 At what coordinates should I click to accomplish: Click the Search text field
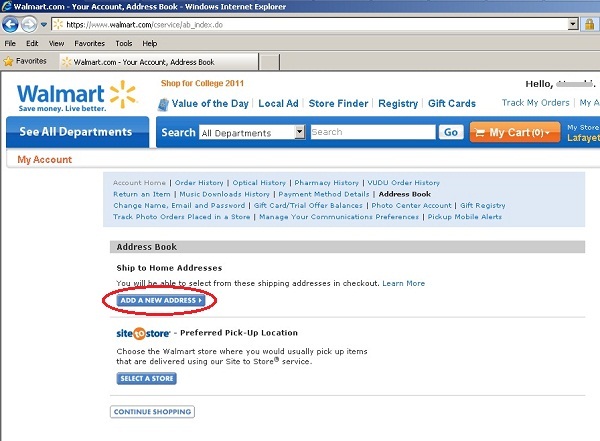[x=373, y=132]
